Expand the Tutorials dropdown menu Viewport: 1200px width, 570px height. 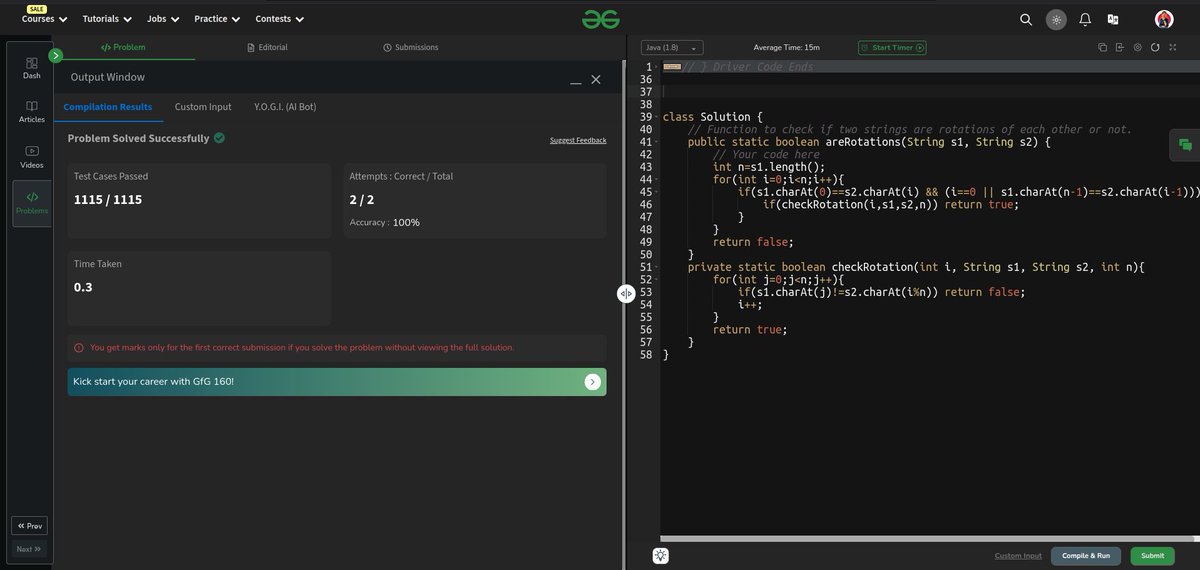pyautogui.click(x=107, y=19)
